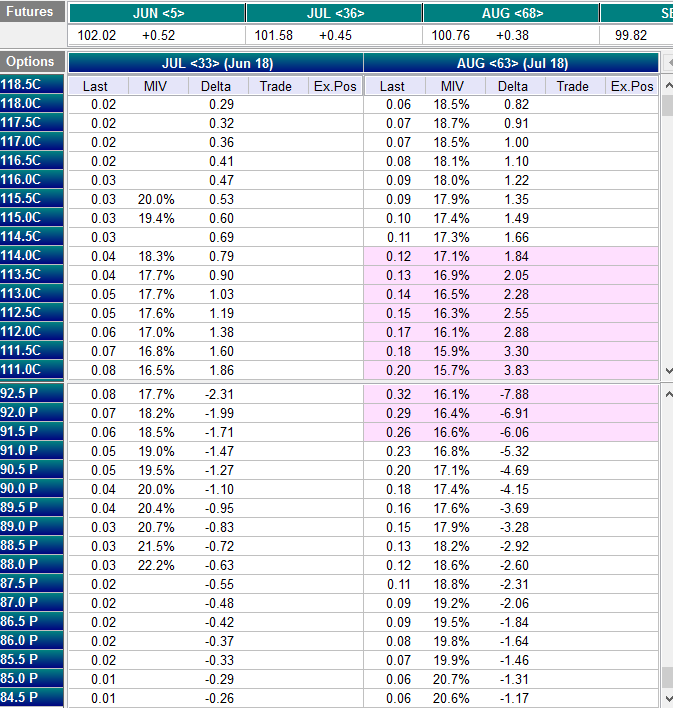Click the JUL Ex.Pos column header

pos(336,86)
